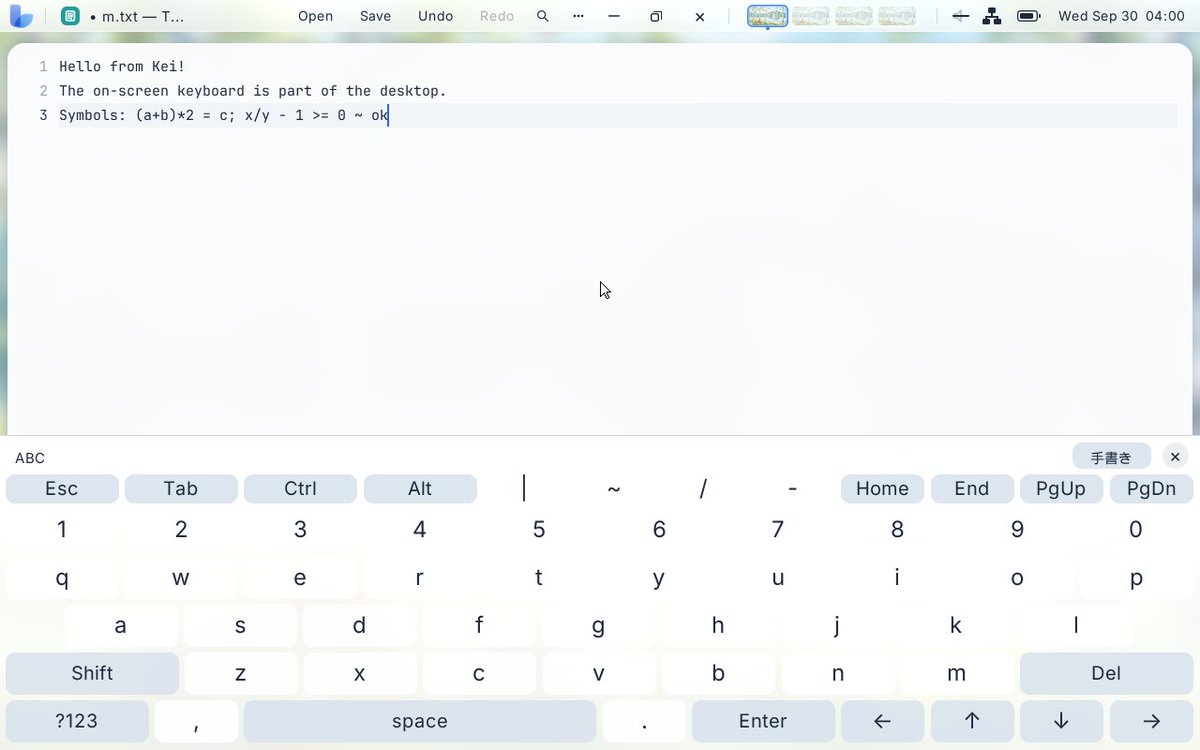Tap the letter t key
Screen dimensions: 1200x750
[x=539, y=578]
